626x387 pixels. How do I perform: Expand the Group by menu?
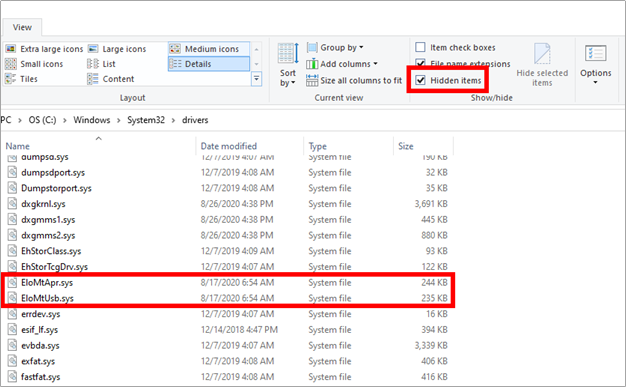335,48
